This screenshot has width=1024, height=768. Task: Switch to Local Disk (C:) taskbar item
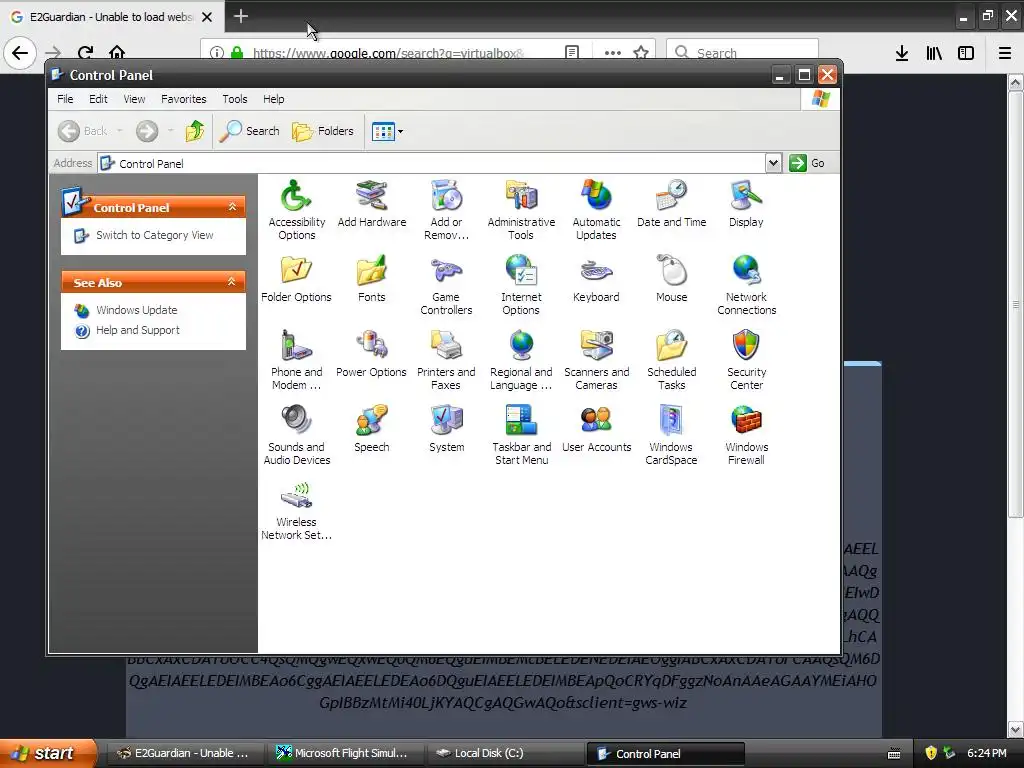tap(505, 753)
